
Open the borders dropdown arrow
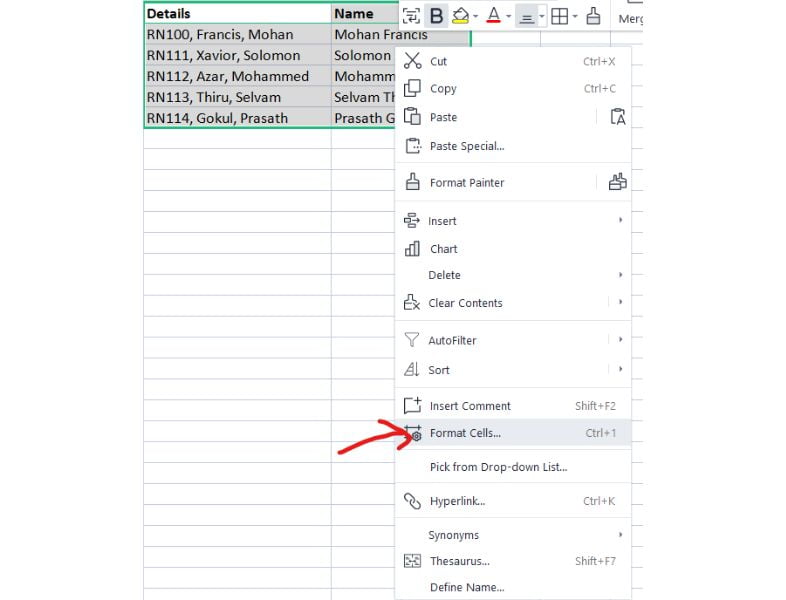(575, 17)
